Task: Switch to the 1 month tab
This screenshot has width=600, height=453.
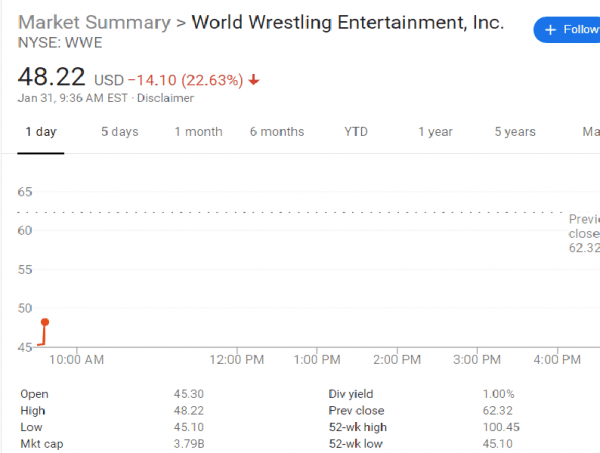Action: pyautogui.click(x=198, y=132)
